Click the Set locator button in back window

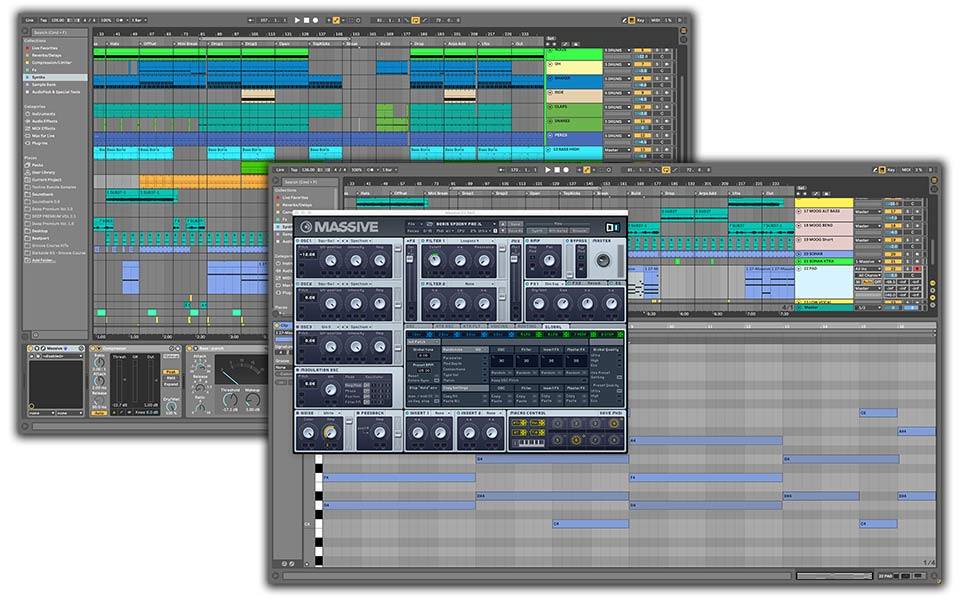tap(550, 38)
